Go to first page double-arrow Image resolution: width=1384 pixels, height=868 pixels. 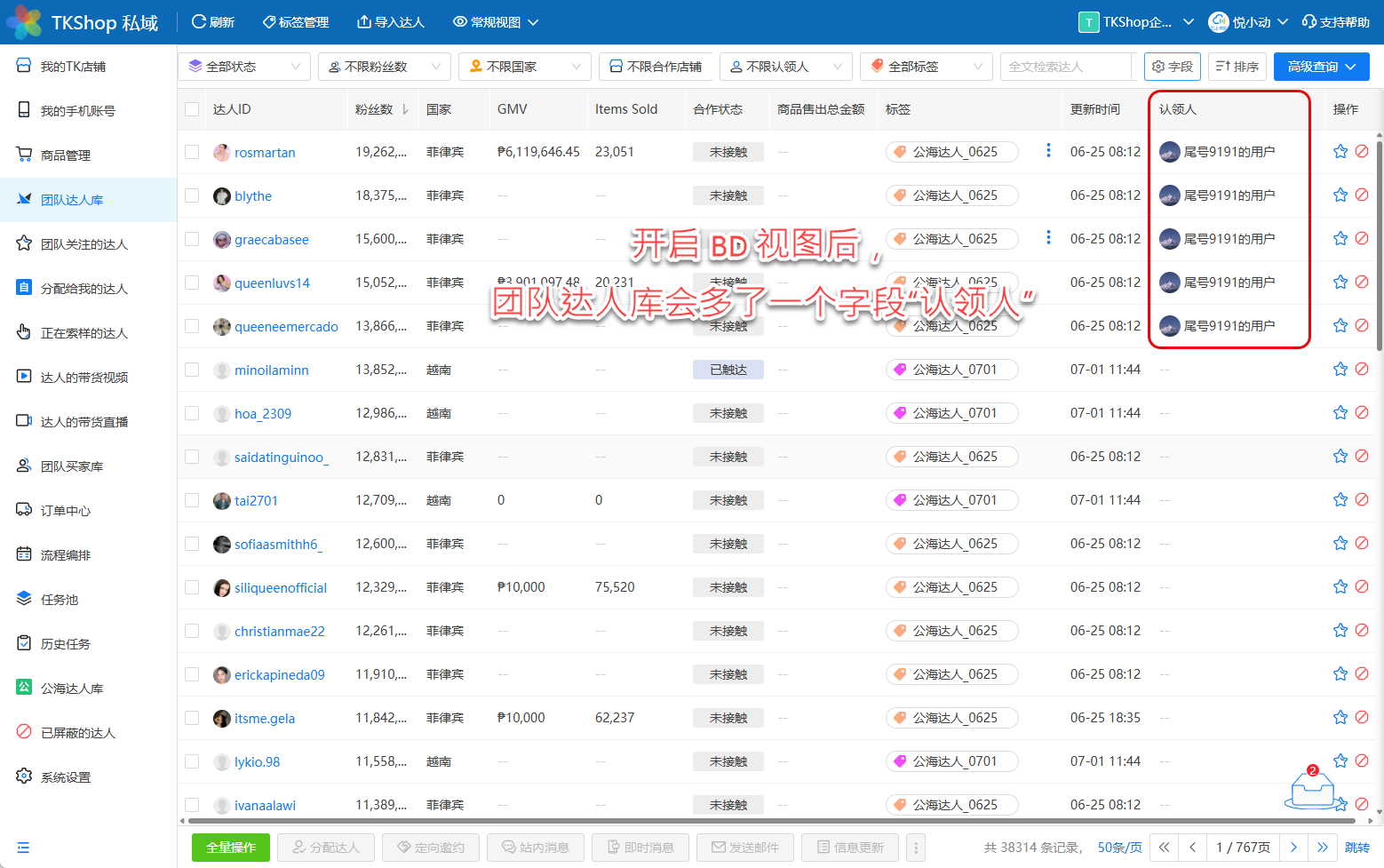tap(1164, 848)
